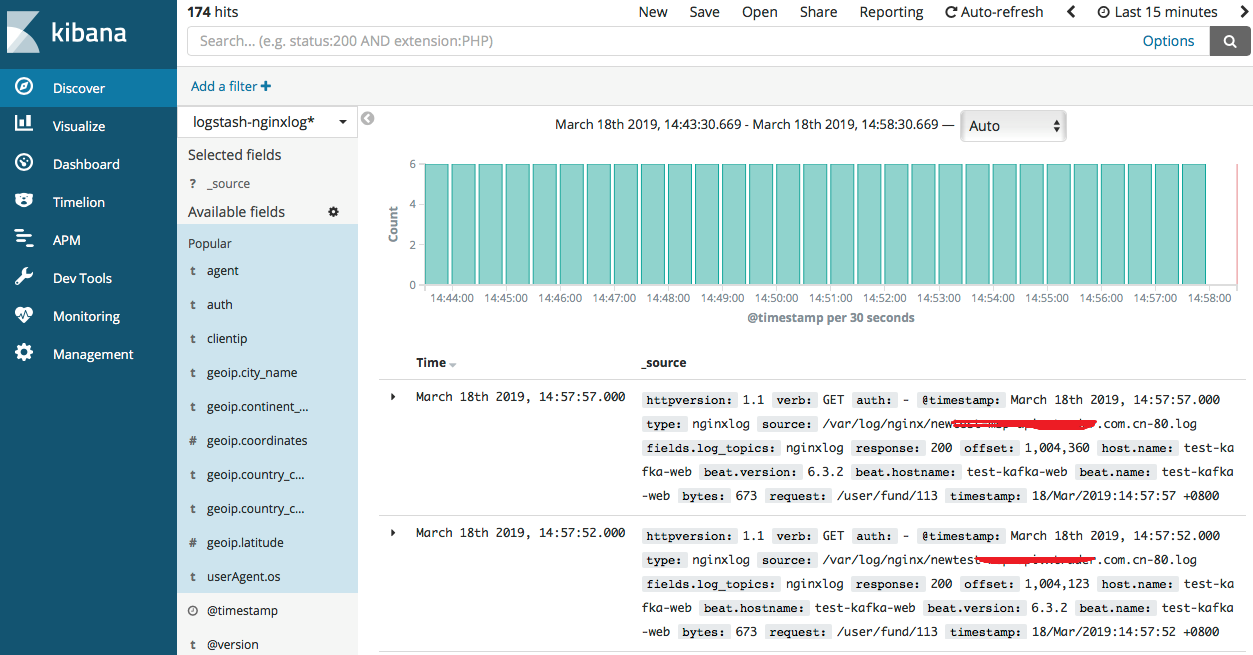Expand the 14:57:52.000 log row
The height and width of the screenshot is (655, 1253).
pos(393,532)
